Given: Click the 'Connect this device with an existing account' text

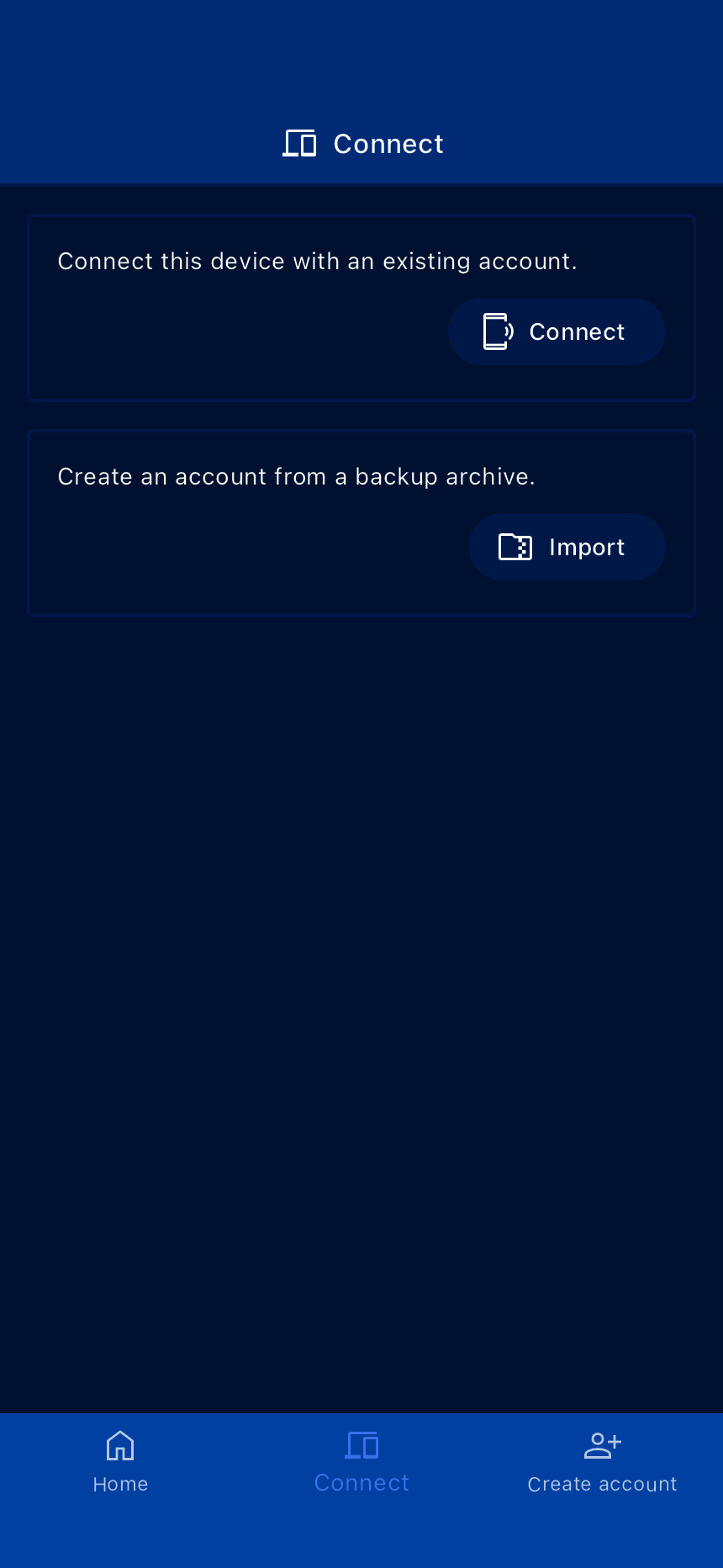Looking at the screenshot, I should click(x=317, y=262).
